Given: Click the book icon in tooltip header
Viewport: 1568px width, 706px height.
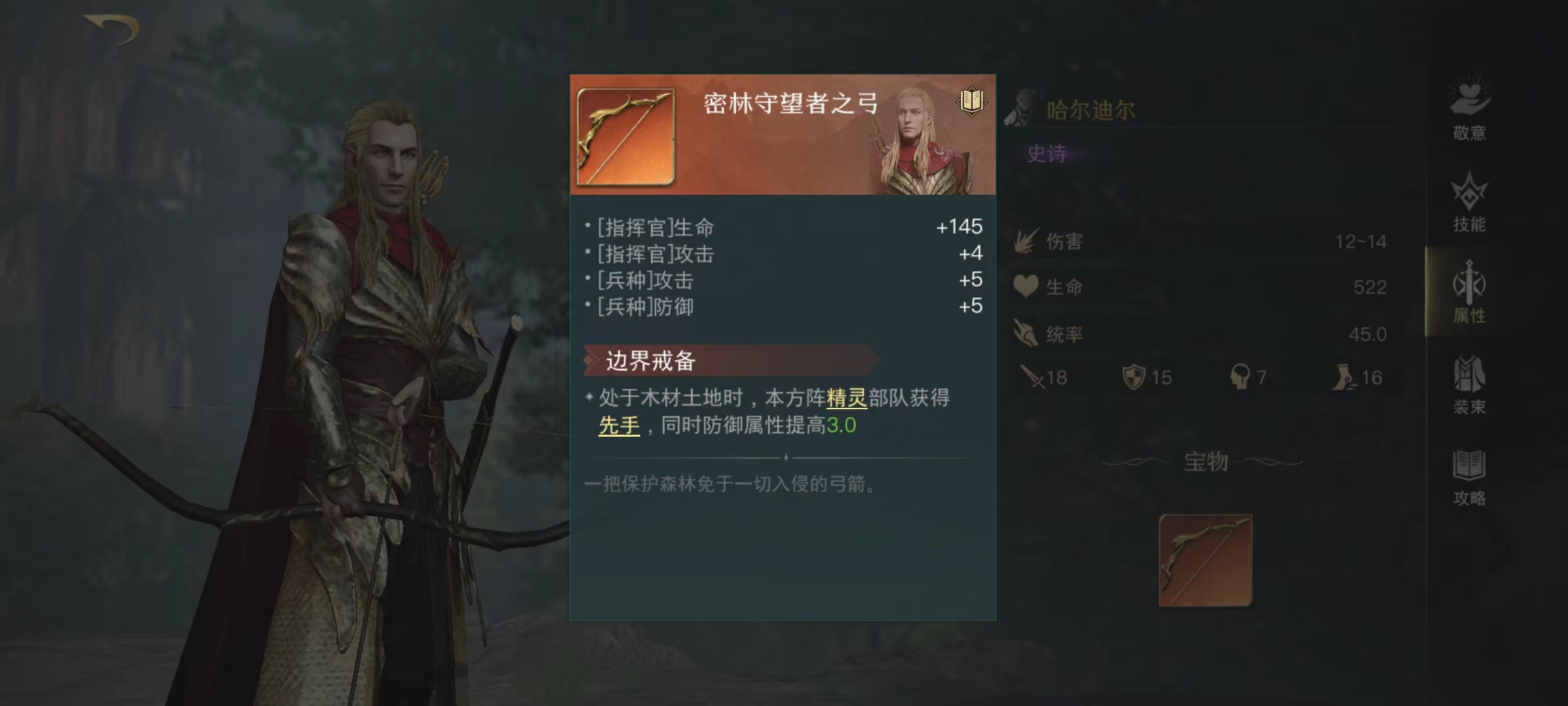Looking at the screenshot, I should tap(972, 101).
